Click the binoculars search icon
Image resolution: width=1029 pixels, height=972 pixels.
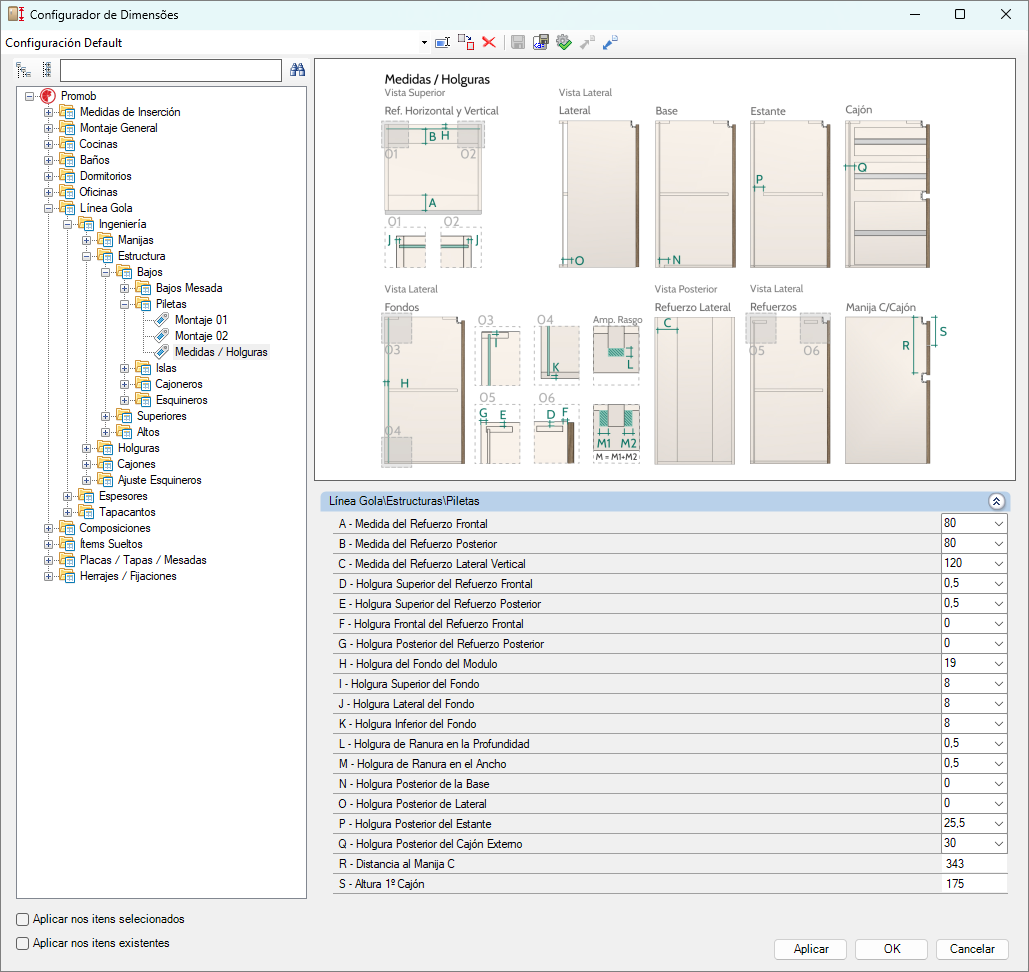click(x=297, y=70)
